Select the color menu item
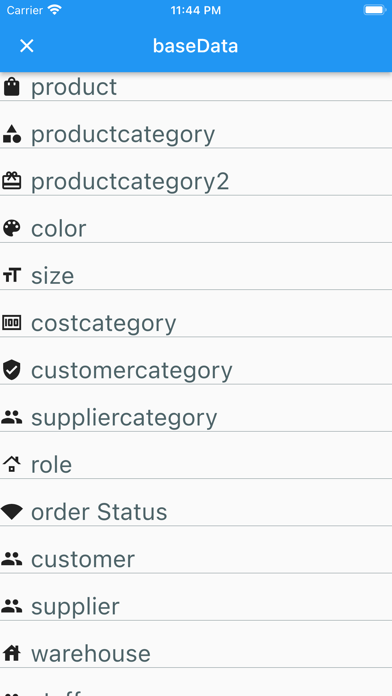The image size is (392, 696). tap(196, 229)
